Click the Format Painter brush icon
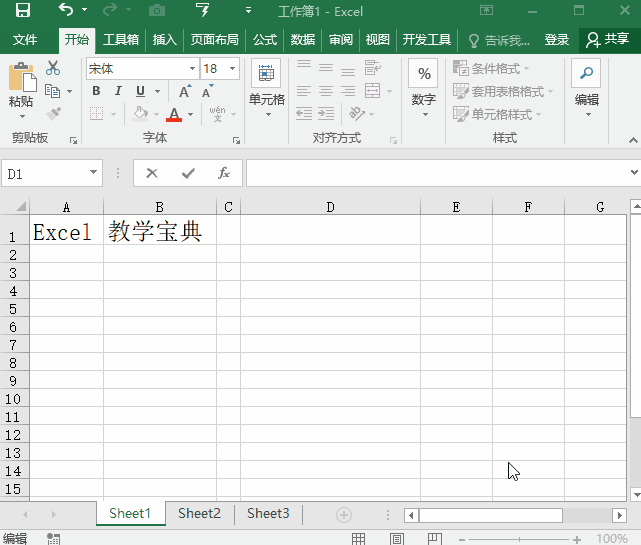Screen dimensions: 641x545 (x=54, y=114)
